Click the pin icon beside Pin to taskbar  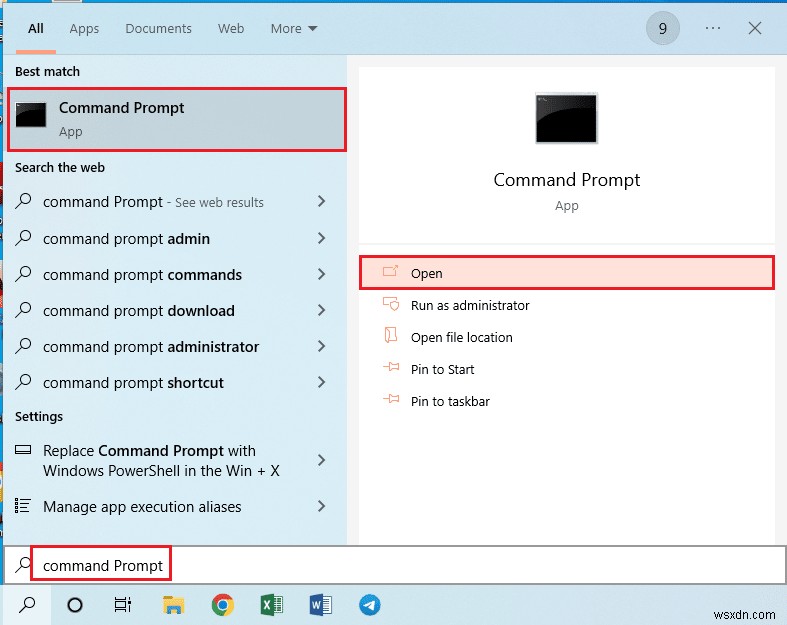[391, 400]
